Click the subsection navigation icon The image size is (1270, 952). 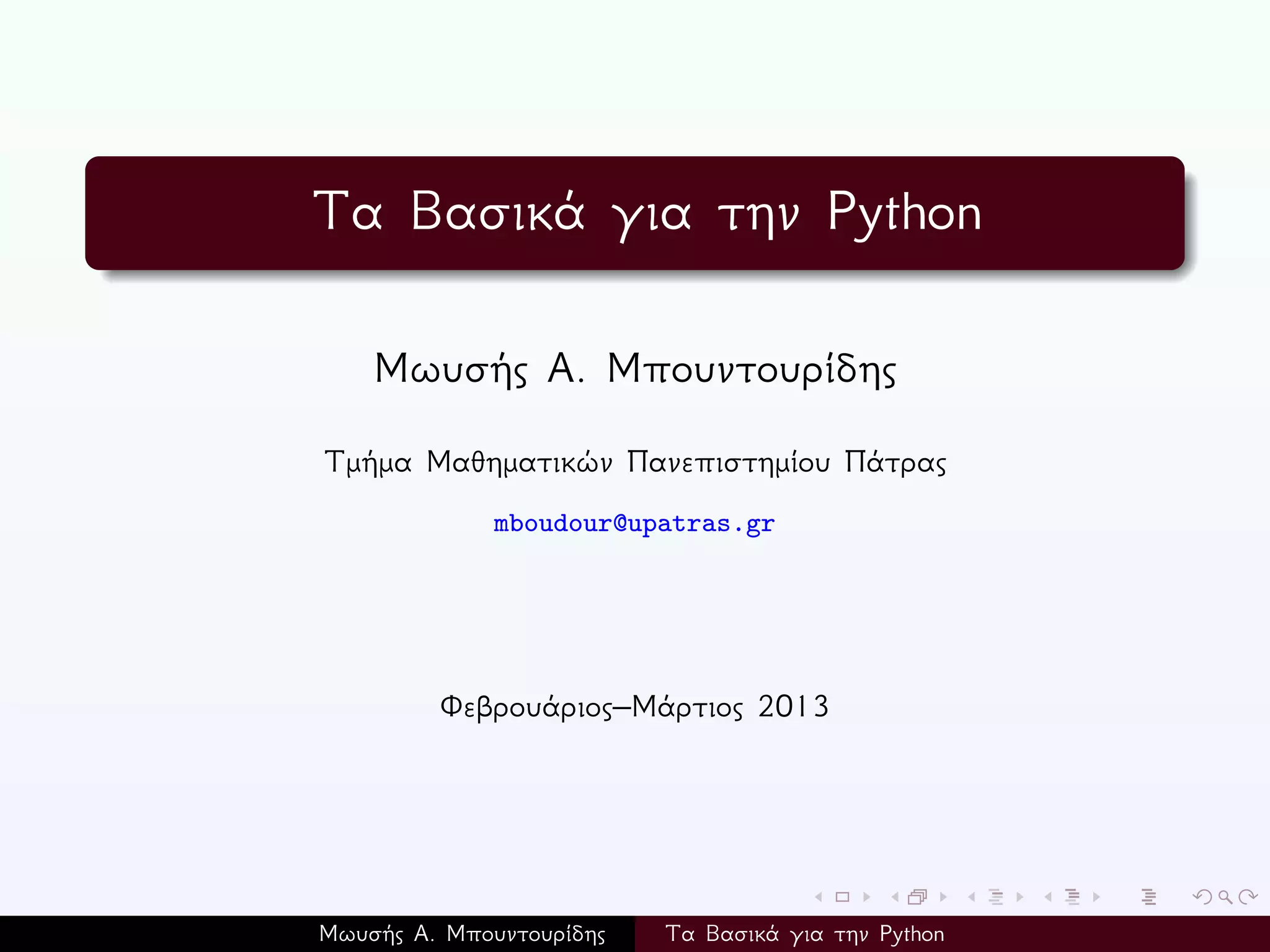coord(996,897)
